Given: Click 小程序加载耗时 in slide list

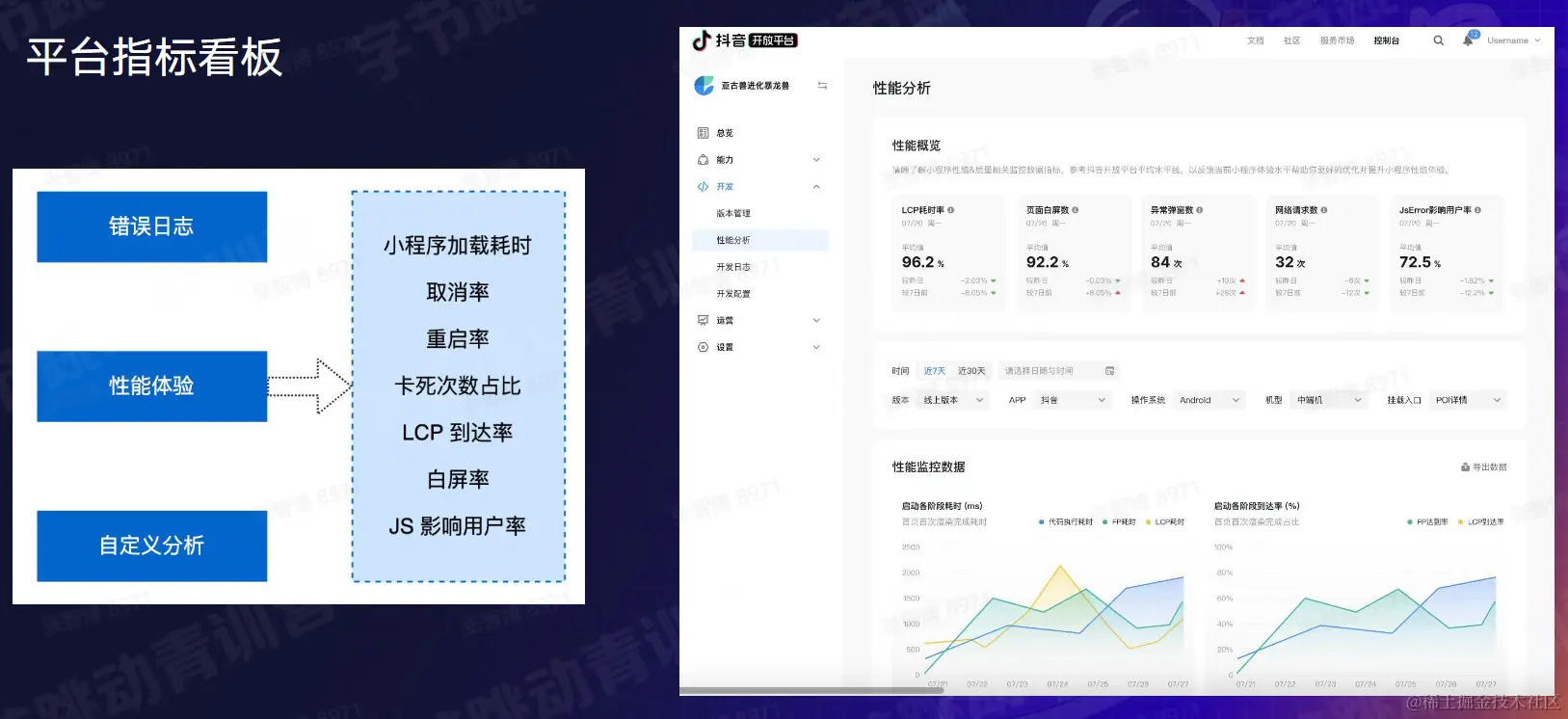Looking at the screenshot, I should click(458, 246).
